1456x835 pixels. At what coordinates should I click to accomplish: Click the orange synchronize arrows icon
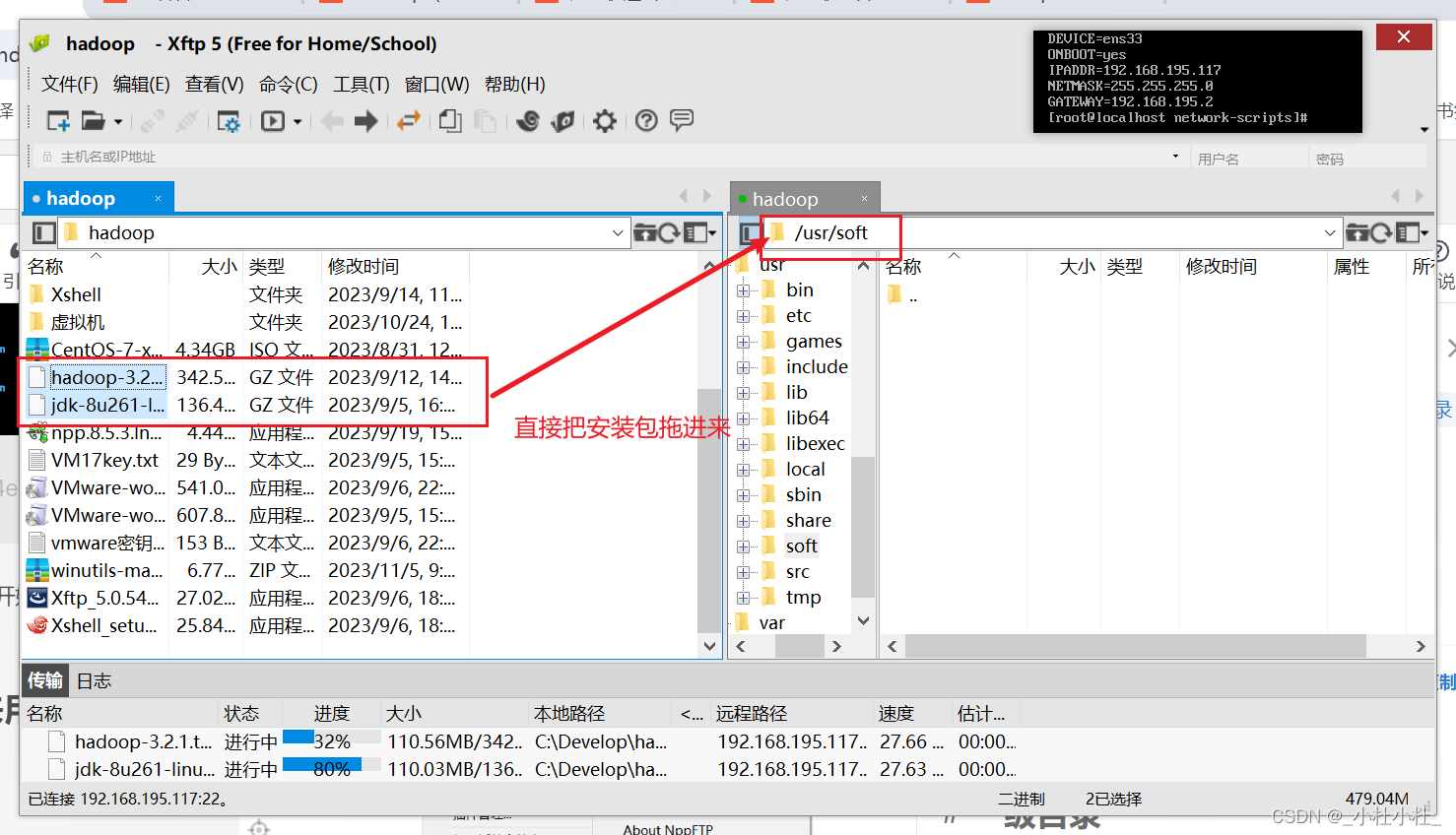[409, 121]
